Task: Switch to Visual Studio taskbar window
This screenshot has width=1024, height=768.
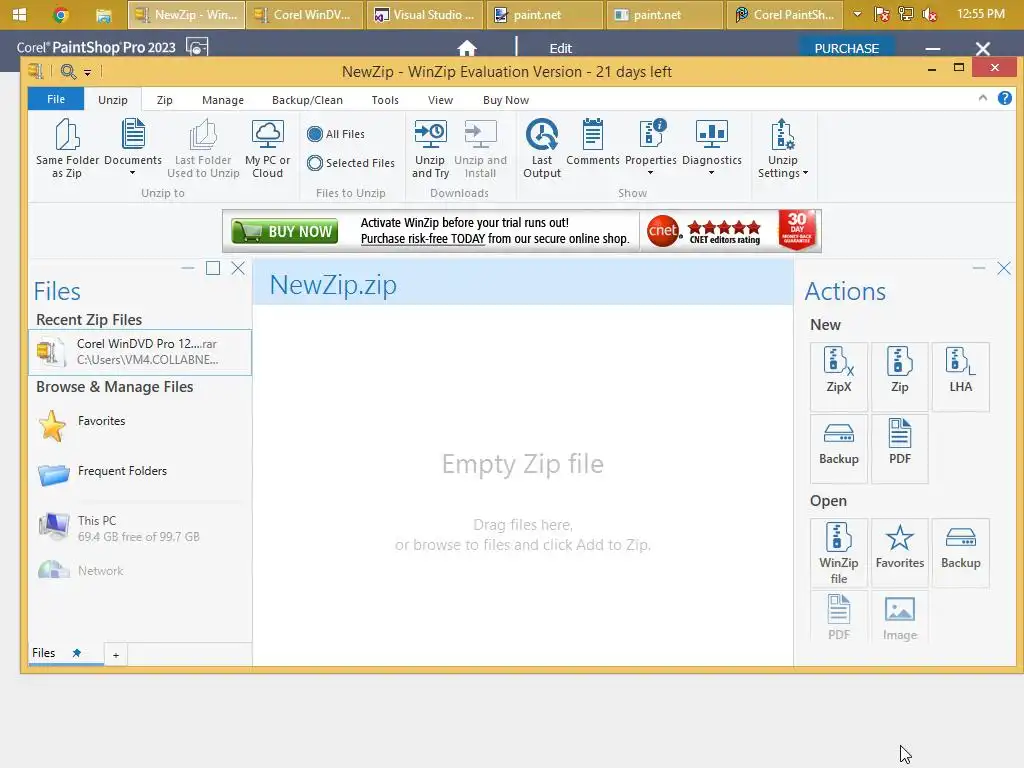Action: 425,14
